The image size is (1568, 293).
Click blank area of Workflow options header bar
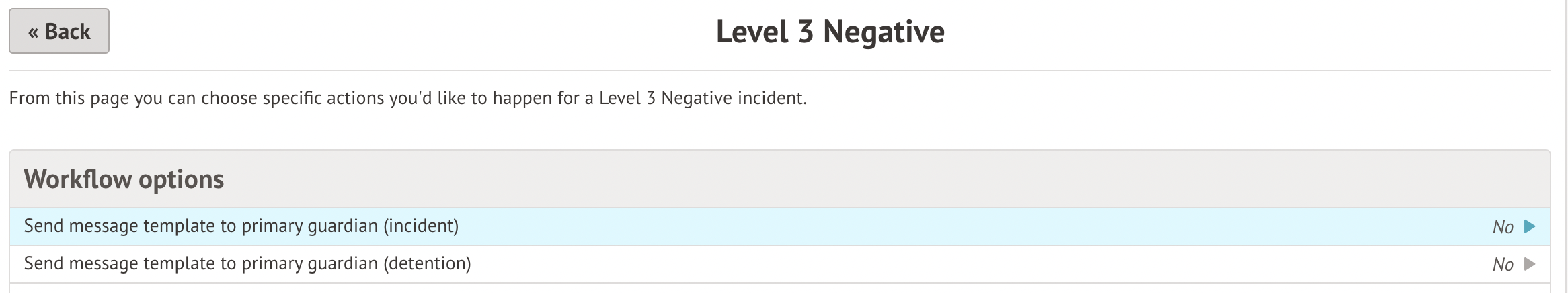(874, 179)
